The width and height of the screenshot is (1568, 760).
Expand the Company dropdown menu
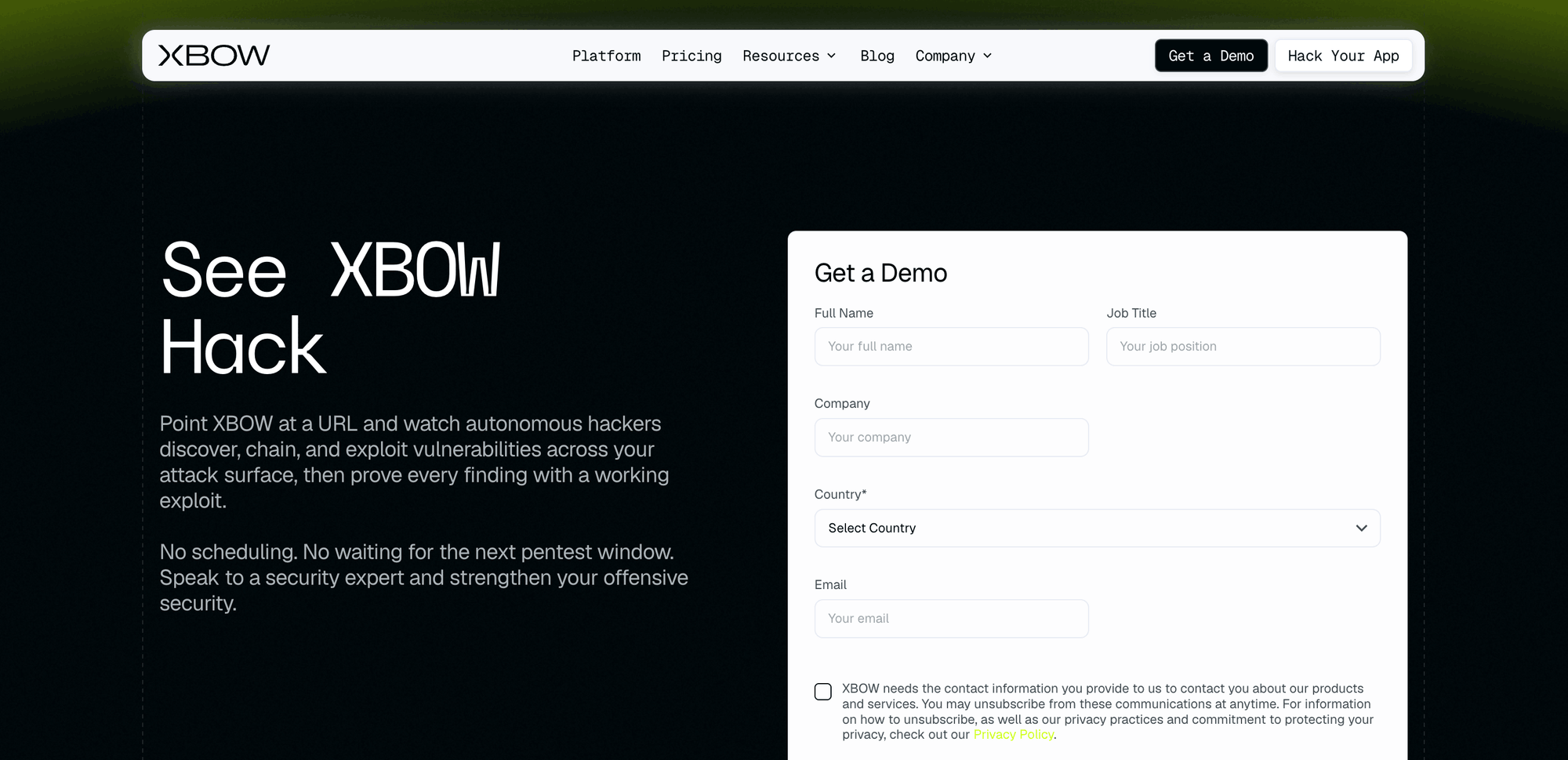(954, 56)
